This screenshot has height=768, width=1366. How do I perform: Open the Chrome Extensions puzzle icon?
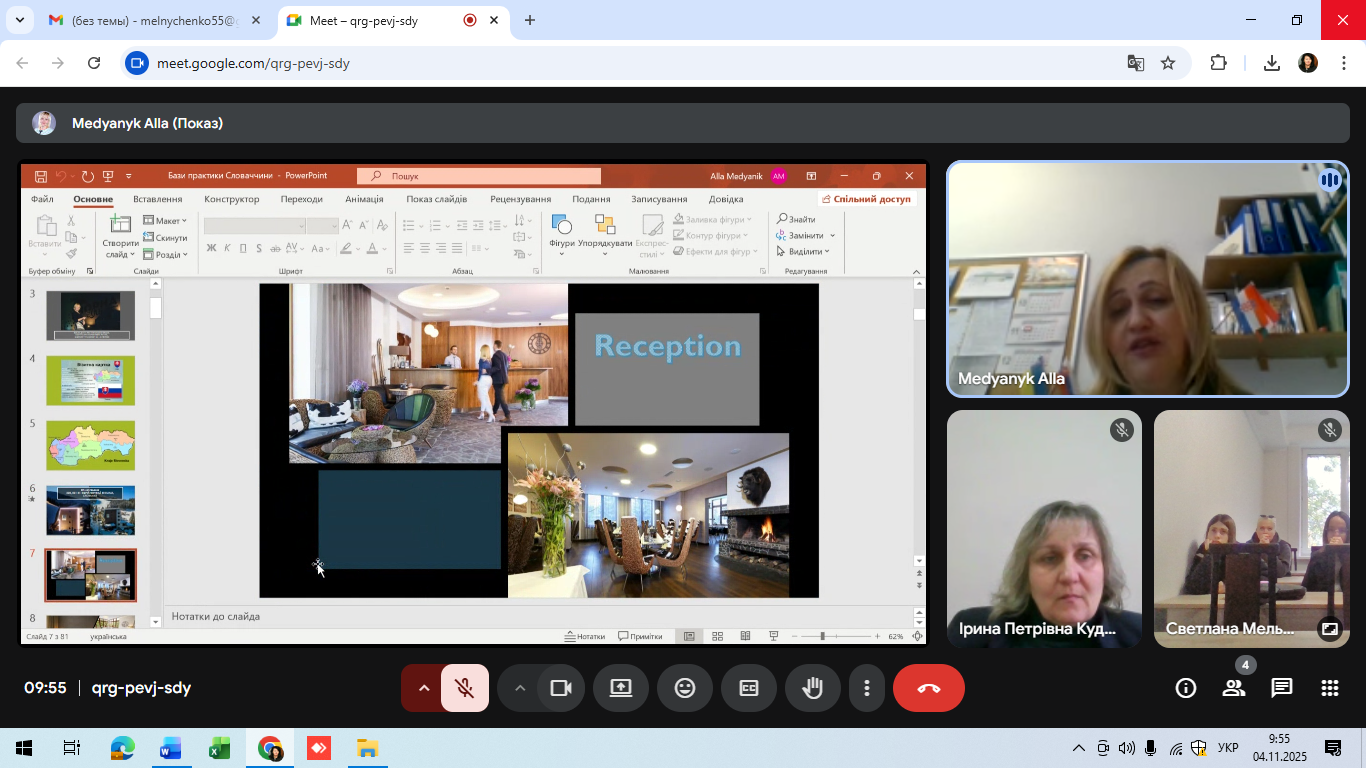coord(1218,63)
